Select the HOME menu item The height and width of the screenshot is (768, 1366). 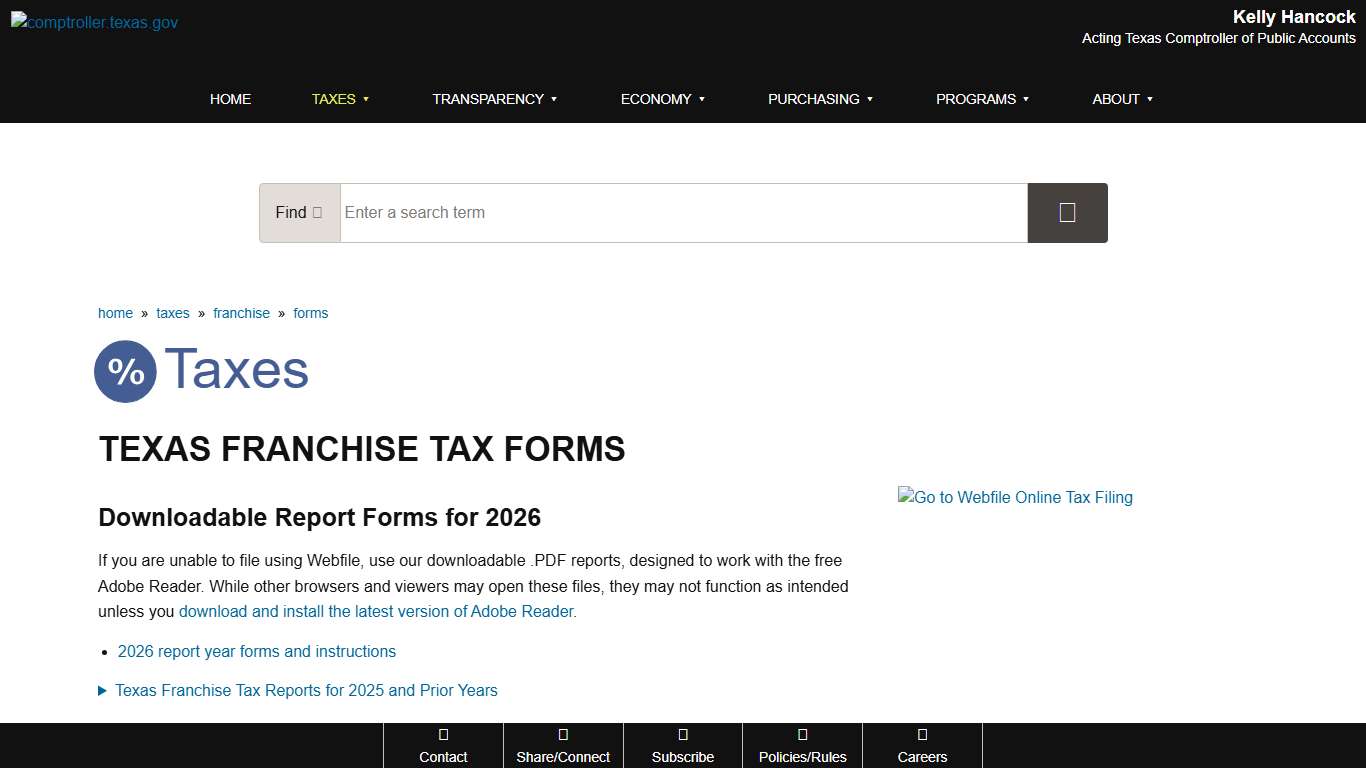click(x=230, y=99)
